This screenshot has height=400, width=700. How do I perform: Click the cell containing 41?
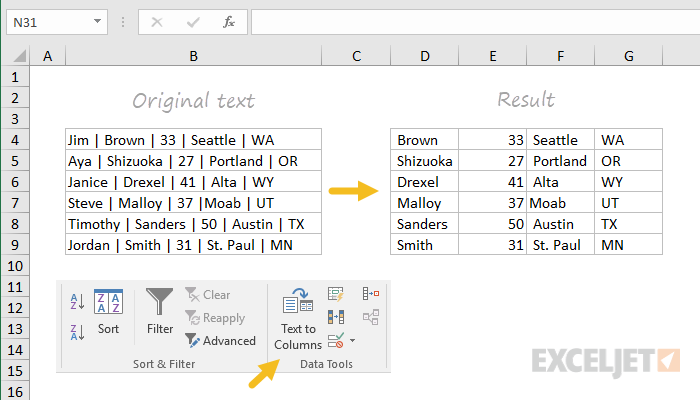[492, 182]
